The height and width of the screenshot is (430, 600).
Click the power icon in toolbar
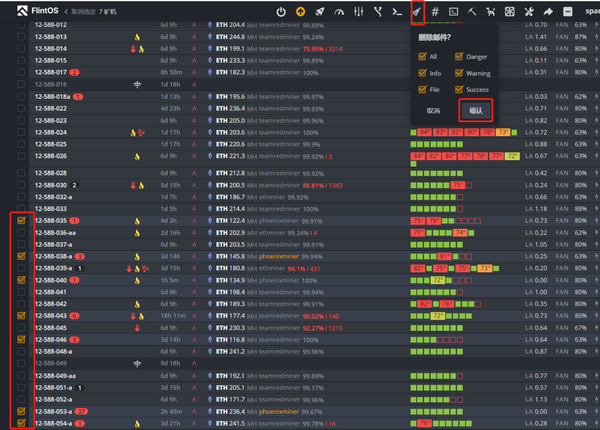(281, 11)
